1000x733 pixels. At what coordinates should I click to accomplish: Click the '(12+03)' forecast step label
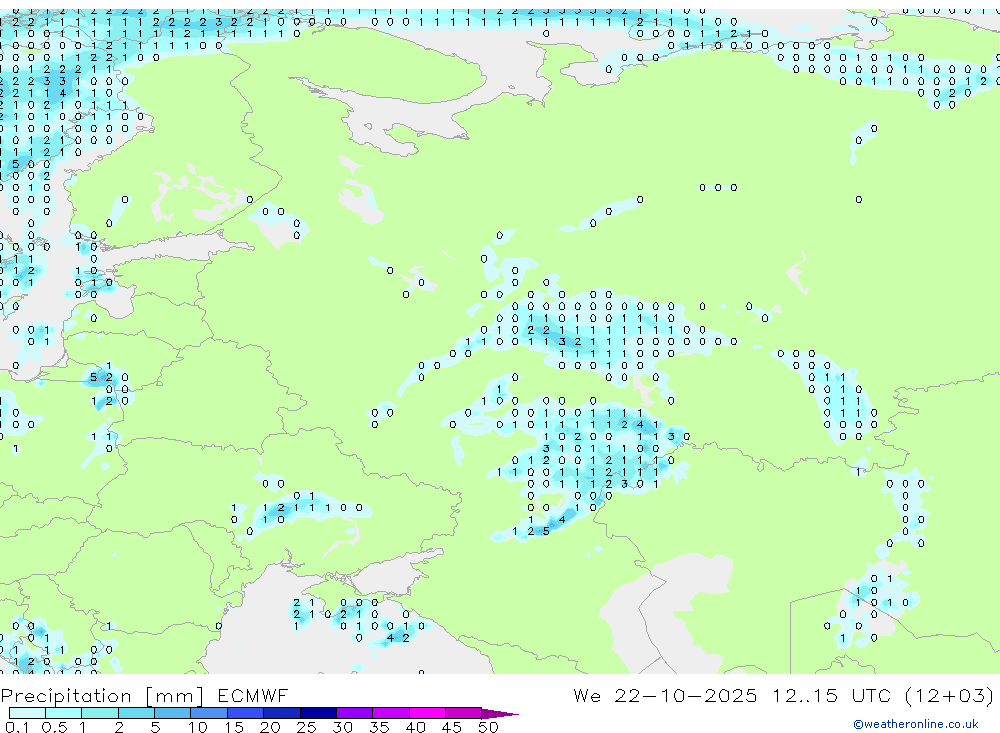coord(950,695)
